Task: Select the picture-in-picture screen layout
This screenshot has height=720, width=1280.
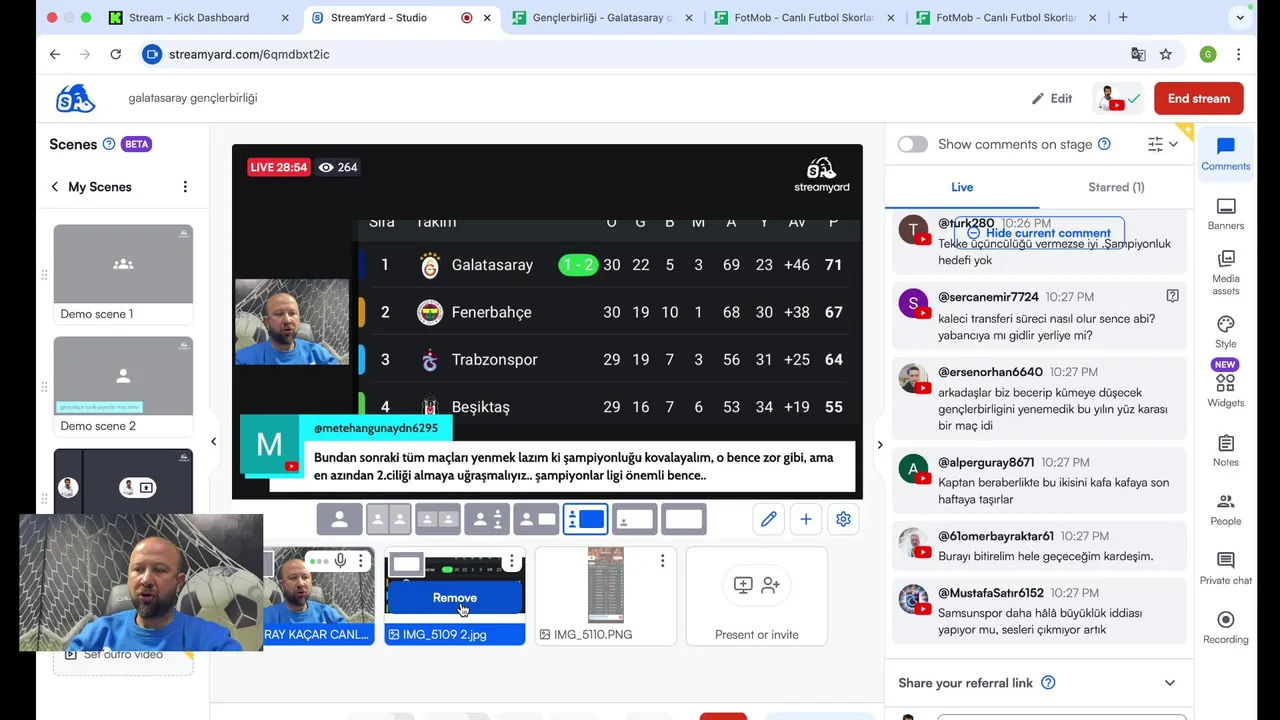Action: tap(634, 519)
